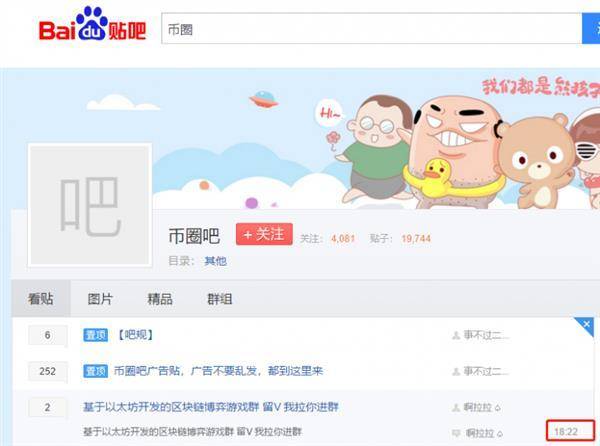Open the 其他 directory link
This screenshot has width=600, height=446.
click(x=215, y=261)
